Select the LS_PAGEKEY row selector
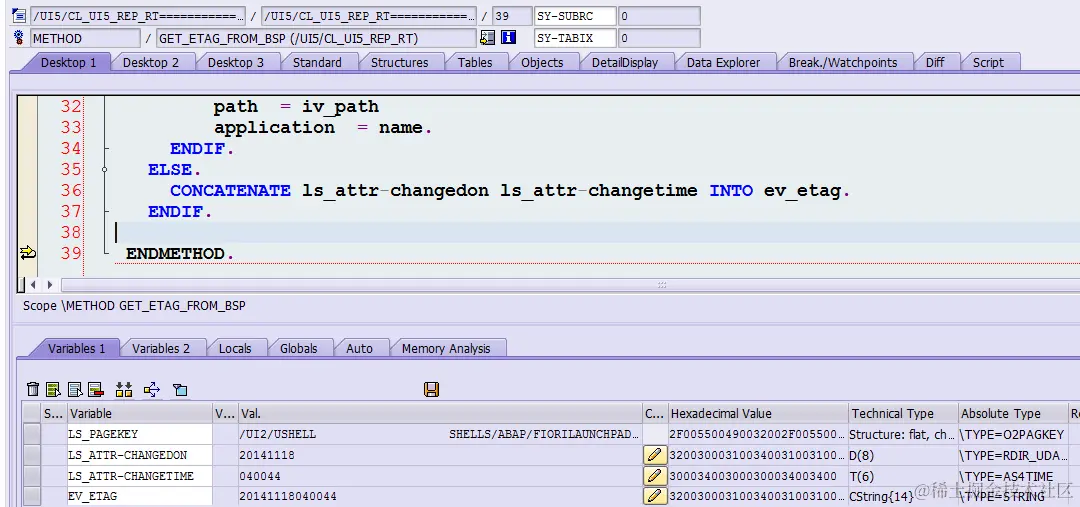The width and height of the screenshot is (1080, 507). click(x=32, y=434)
